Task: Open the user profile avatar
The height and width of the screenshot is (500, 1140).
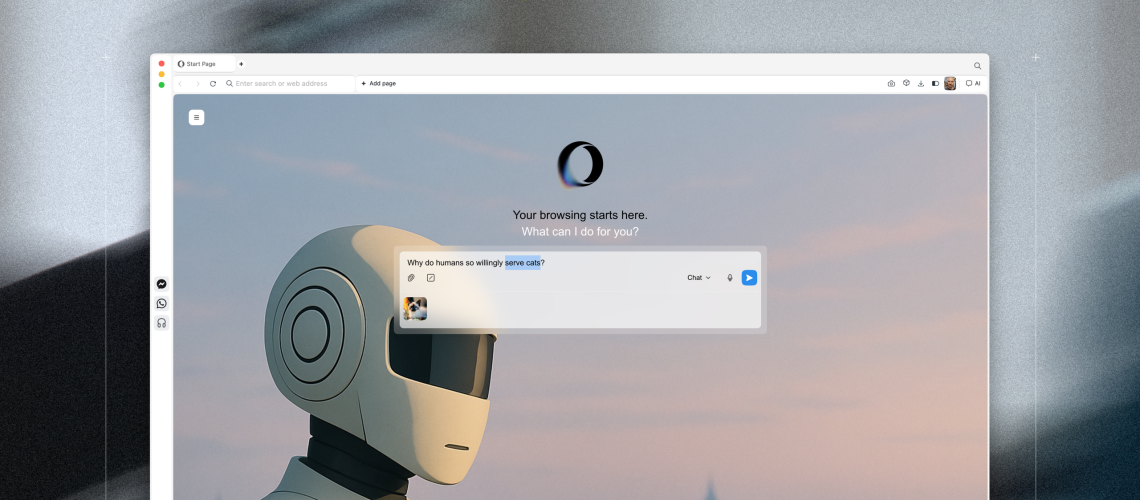Action: click(x=950, y=84)
